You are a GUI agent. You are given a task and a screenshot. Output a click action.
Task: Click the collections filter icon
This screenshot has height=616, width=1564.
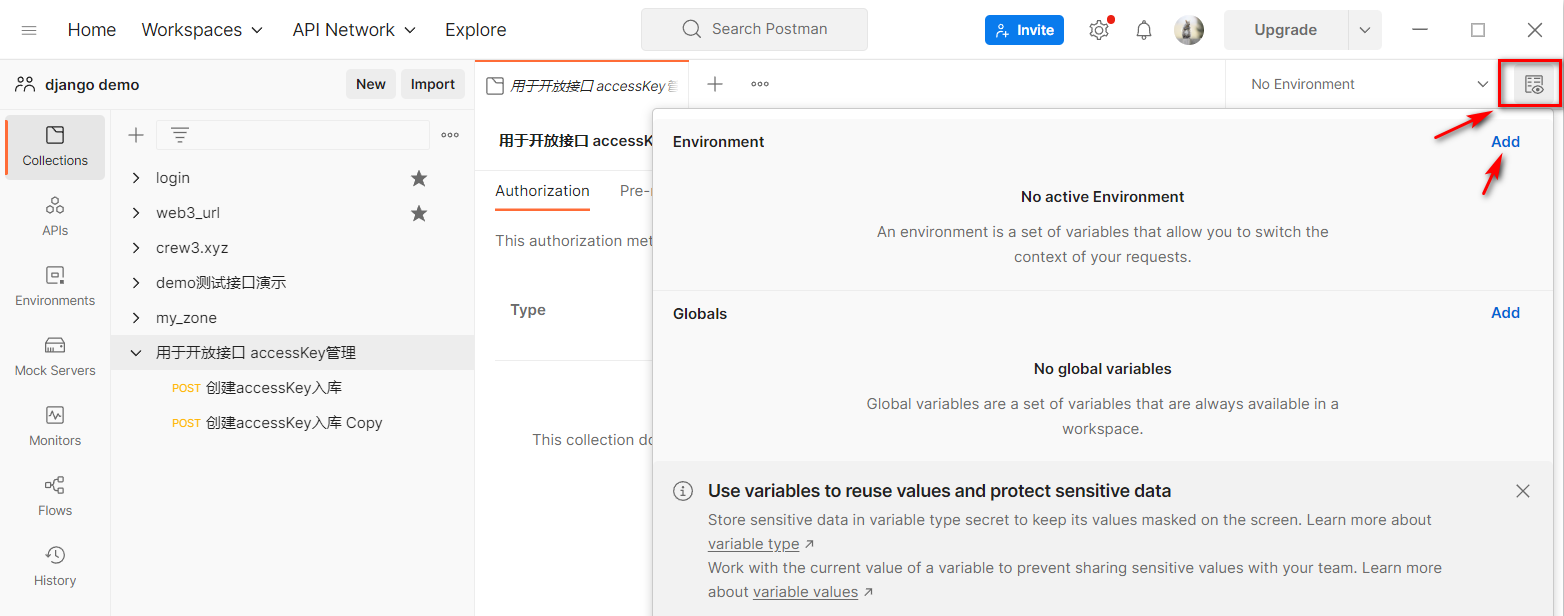coord(180,135)
